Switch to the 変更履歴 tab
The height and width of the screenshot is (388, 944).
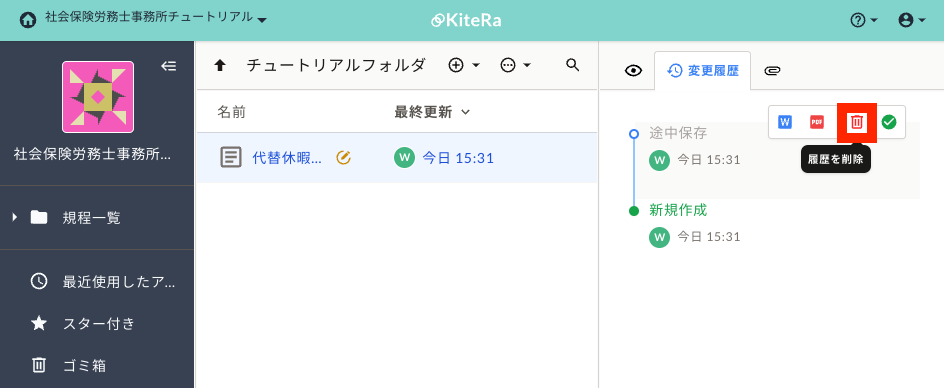pyautogui.click(x=702, y=70)
